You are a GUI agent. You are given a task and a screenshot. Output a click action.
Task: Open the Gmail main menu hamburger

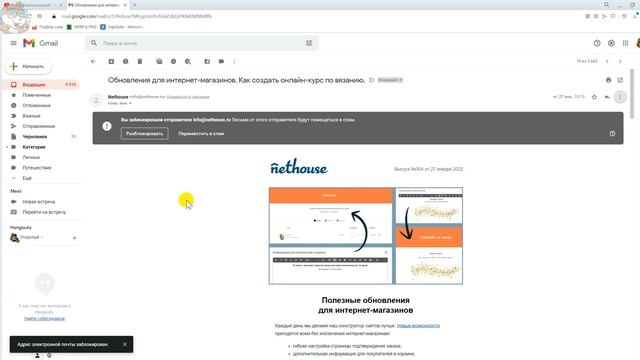pos(13,43)
